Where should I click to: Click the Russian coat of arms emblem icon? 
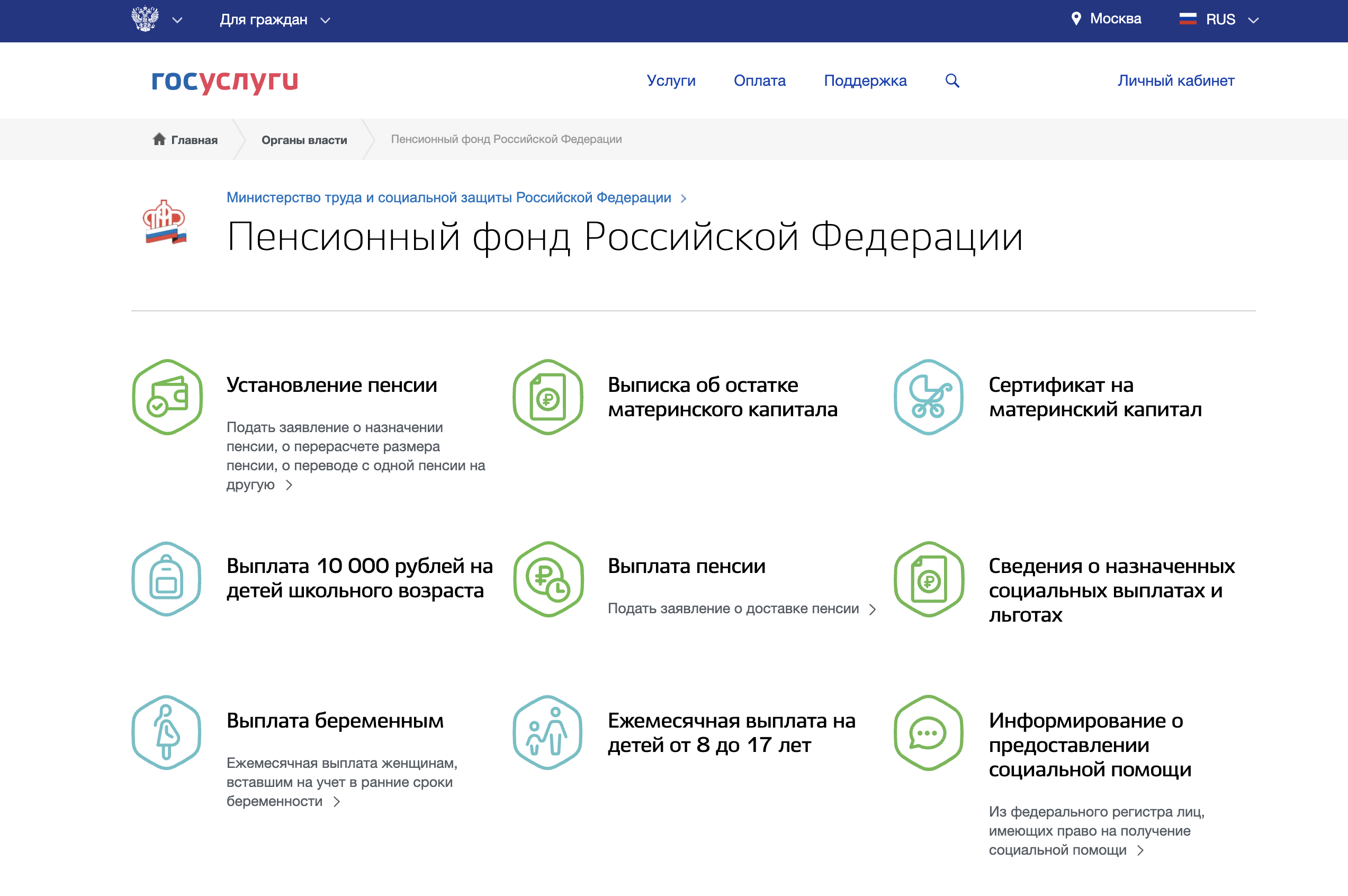(145, 19)
